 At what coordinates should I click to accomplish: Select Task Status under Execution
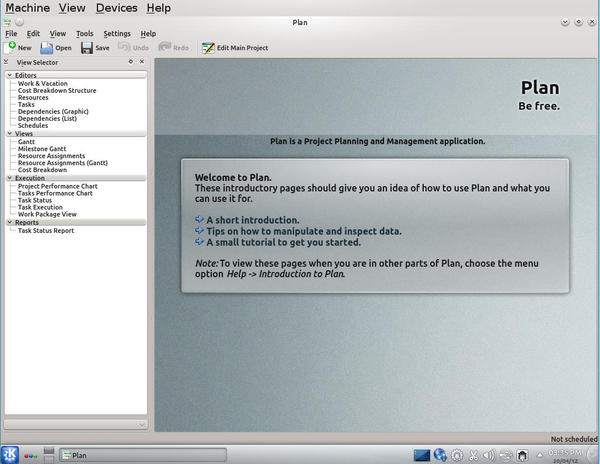[x=35, y=200]
